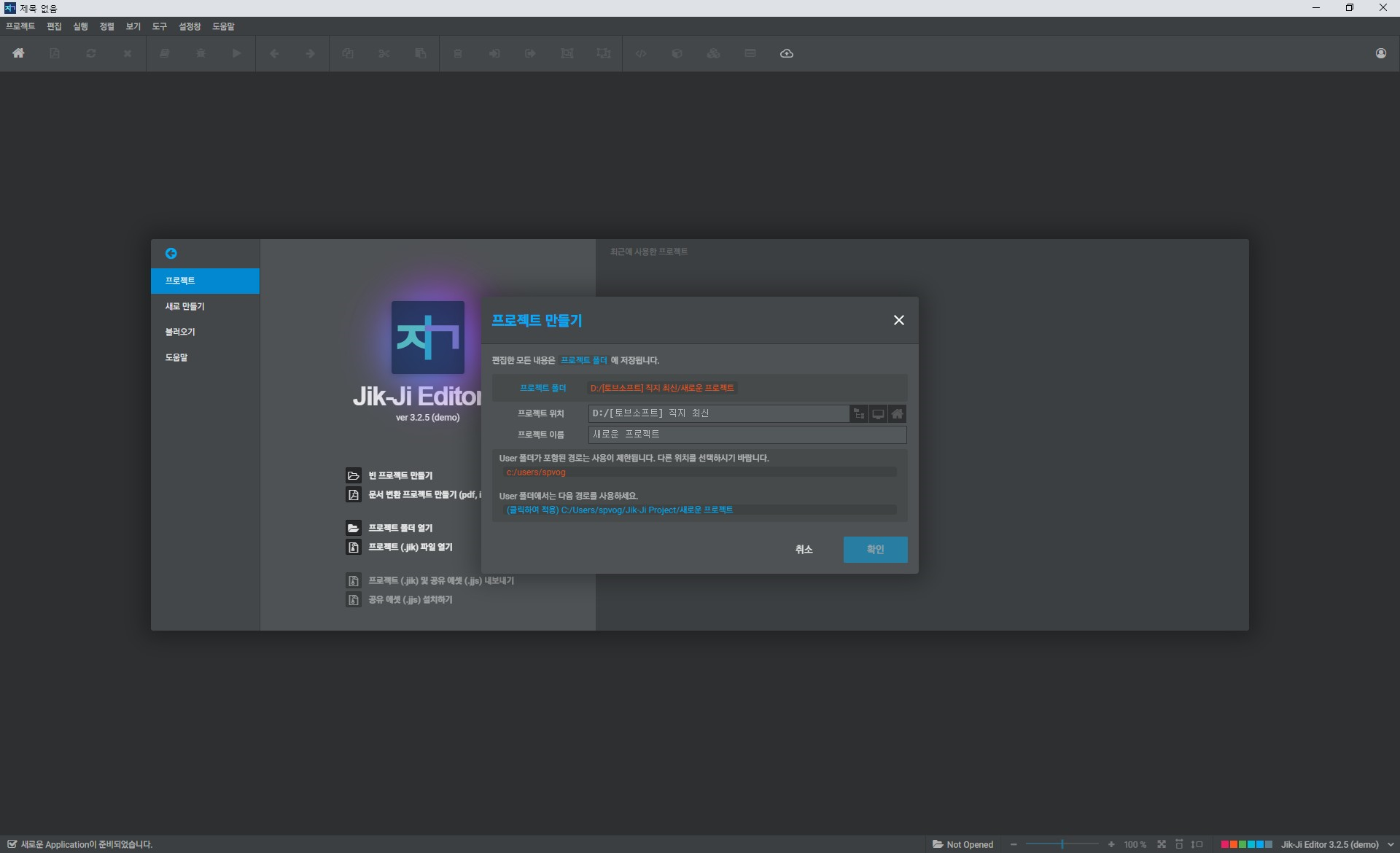
Task: Run the project using the Play icon
Action: click(x=236, y=53)
